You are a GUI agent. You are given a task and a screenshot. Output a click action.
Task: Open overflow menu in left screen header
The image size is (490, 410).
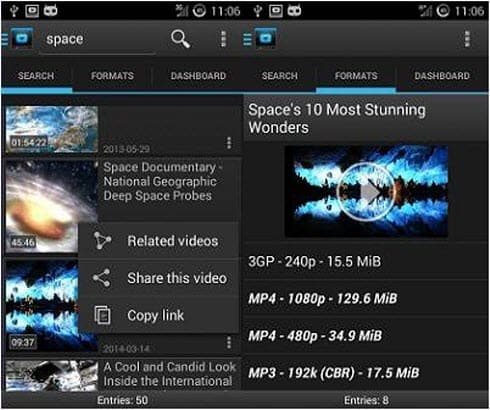click(224, 39)
